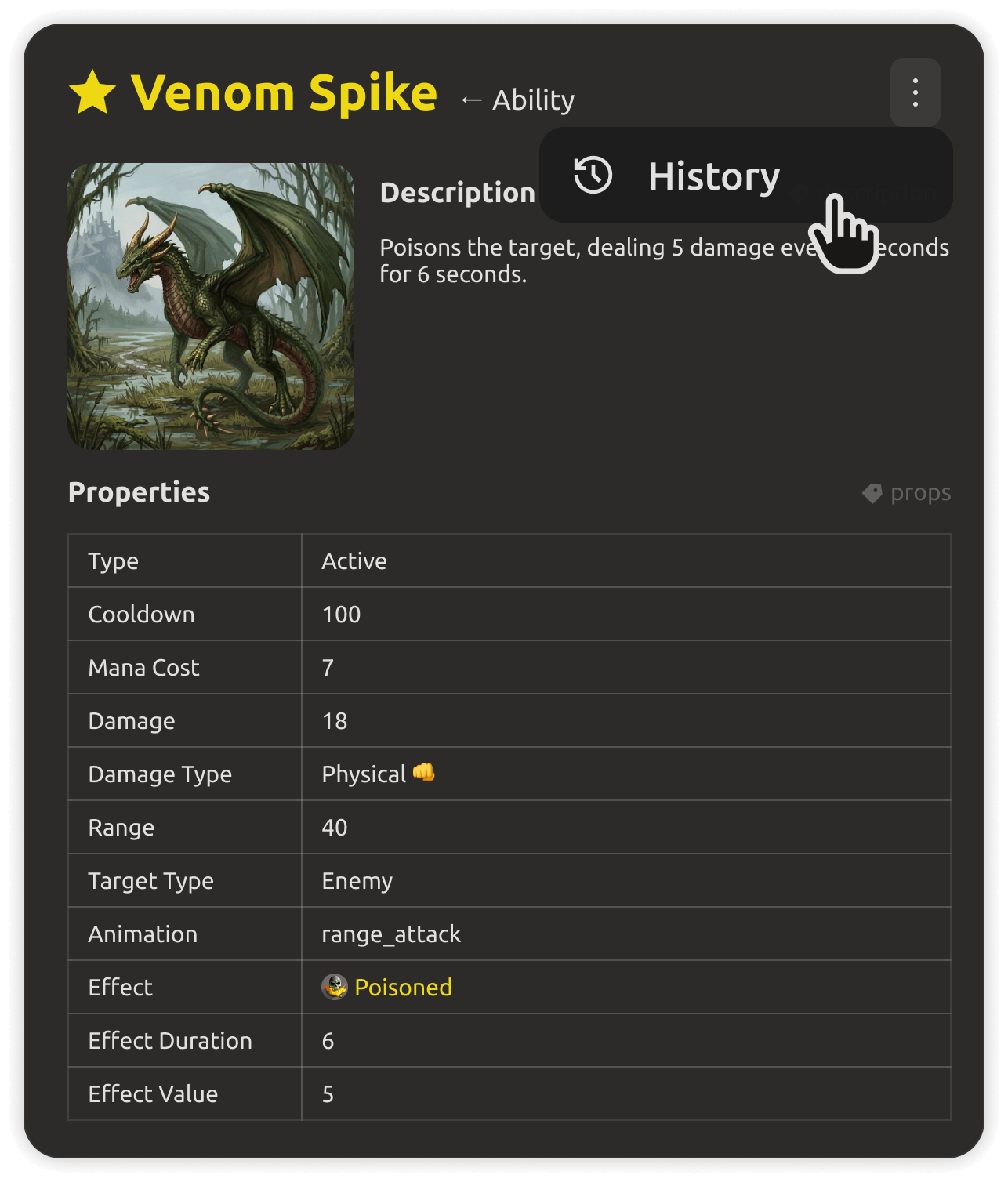This screenshot has height=1182, width=1008.
Task: Click the Damage value 18 cell
Action: (625, 720)
